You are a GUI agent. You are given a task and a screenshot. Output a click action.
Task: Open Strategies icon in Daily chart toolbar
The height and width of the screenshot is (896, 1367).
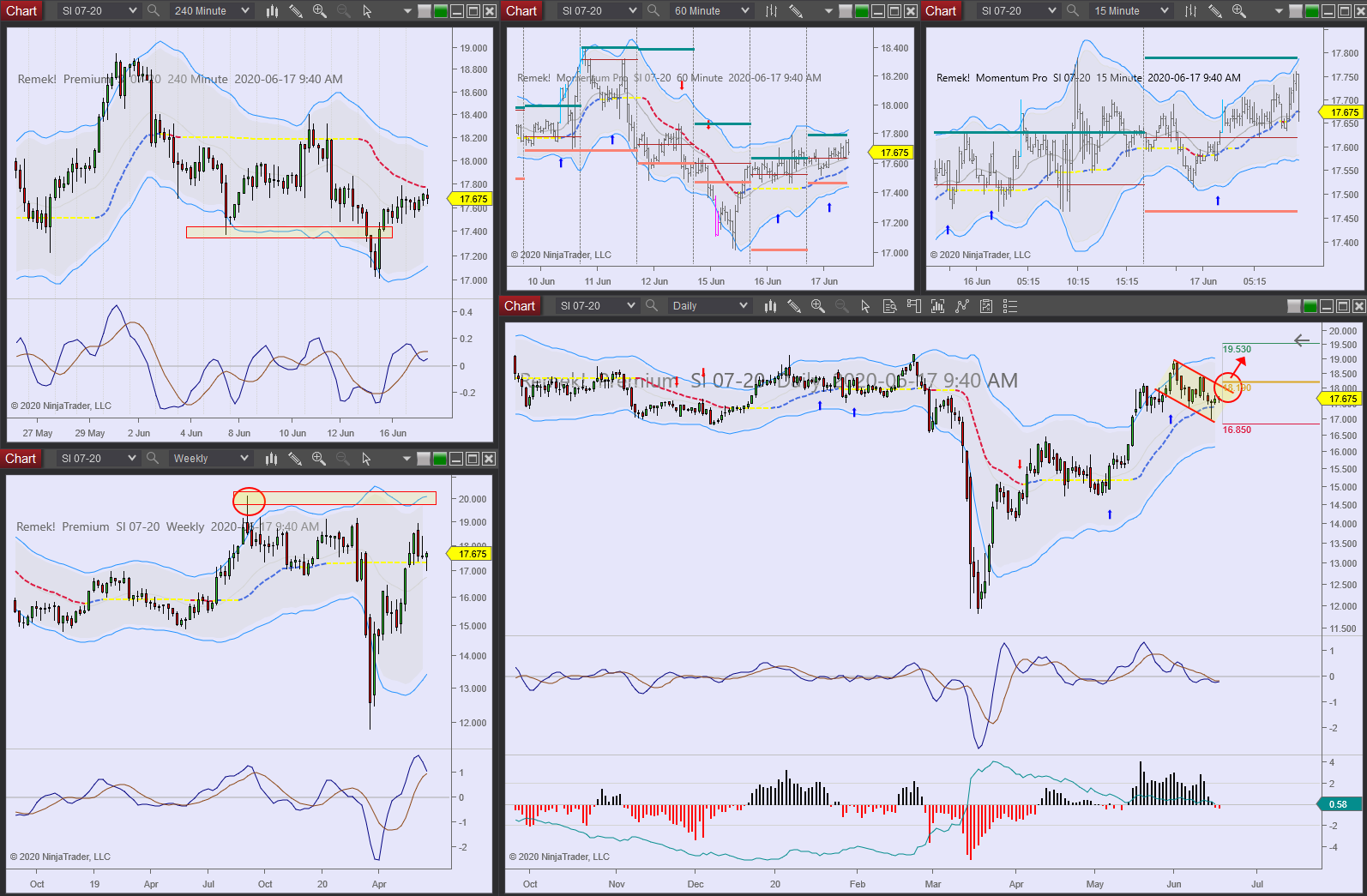(x=986, y=306)
